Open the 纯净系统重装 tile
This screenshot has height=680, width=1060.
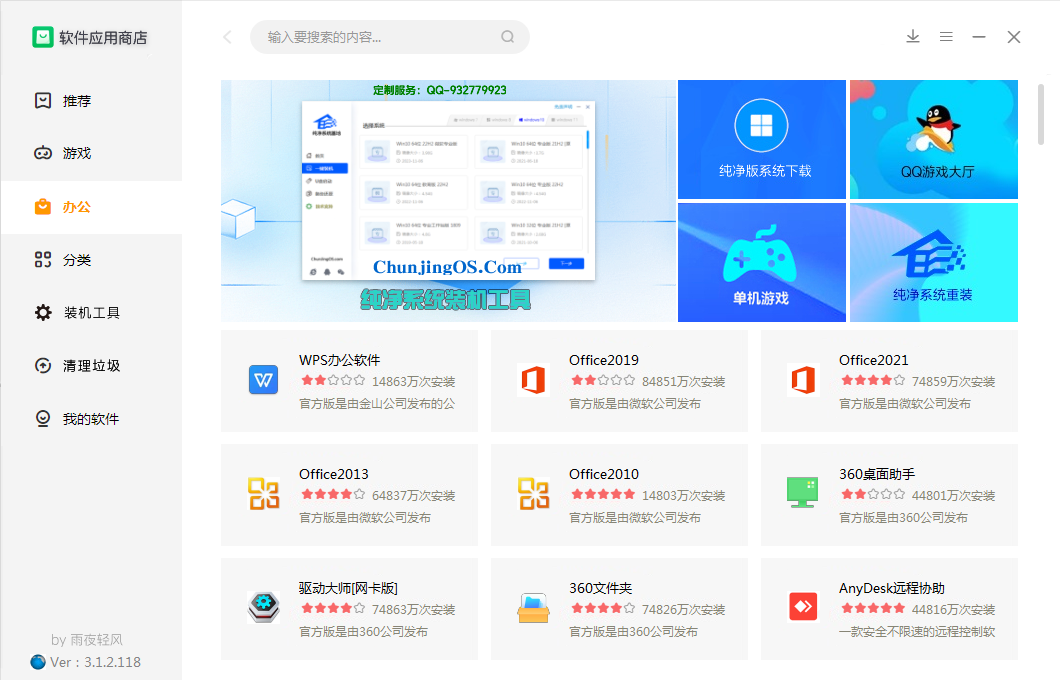pos(934,262)
